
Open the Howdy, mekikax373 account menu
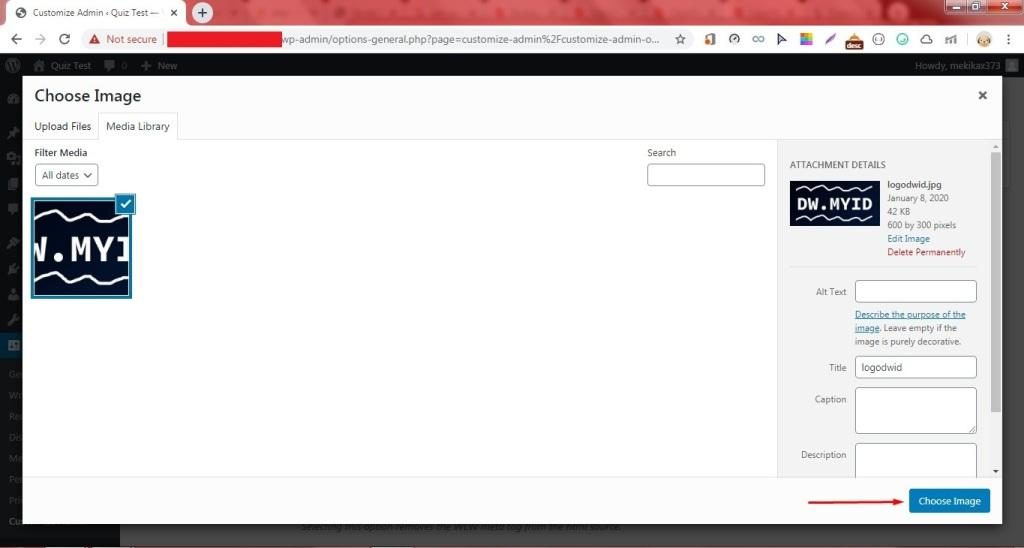tap(965, 65)
